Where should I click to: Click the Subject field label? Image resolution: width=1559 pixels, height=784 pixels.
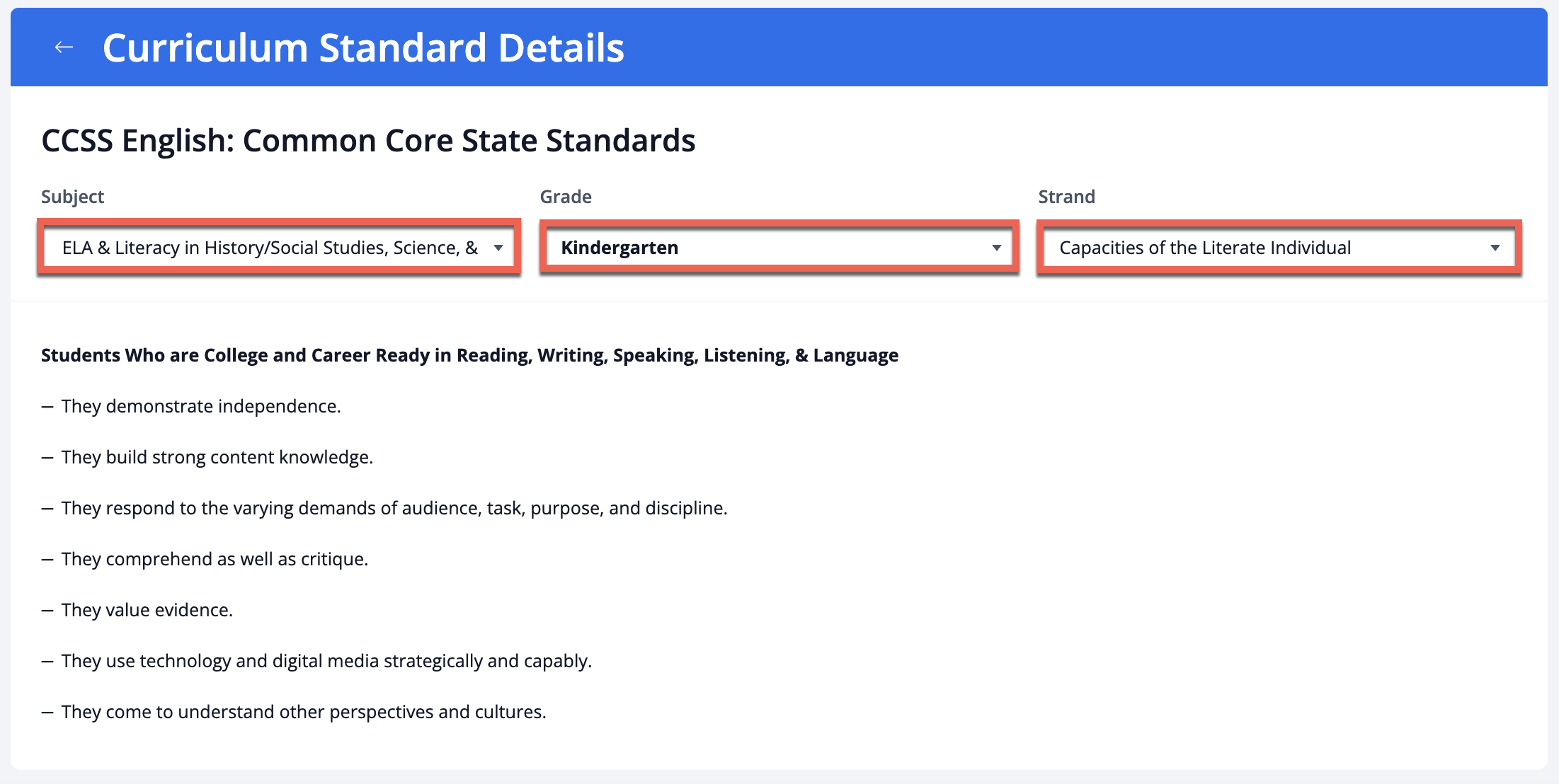click(x=72, y=197)
